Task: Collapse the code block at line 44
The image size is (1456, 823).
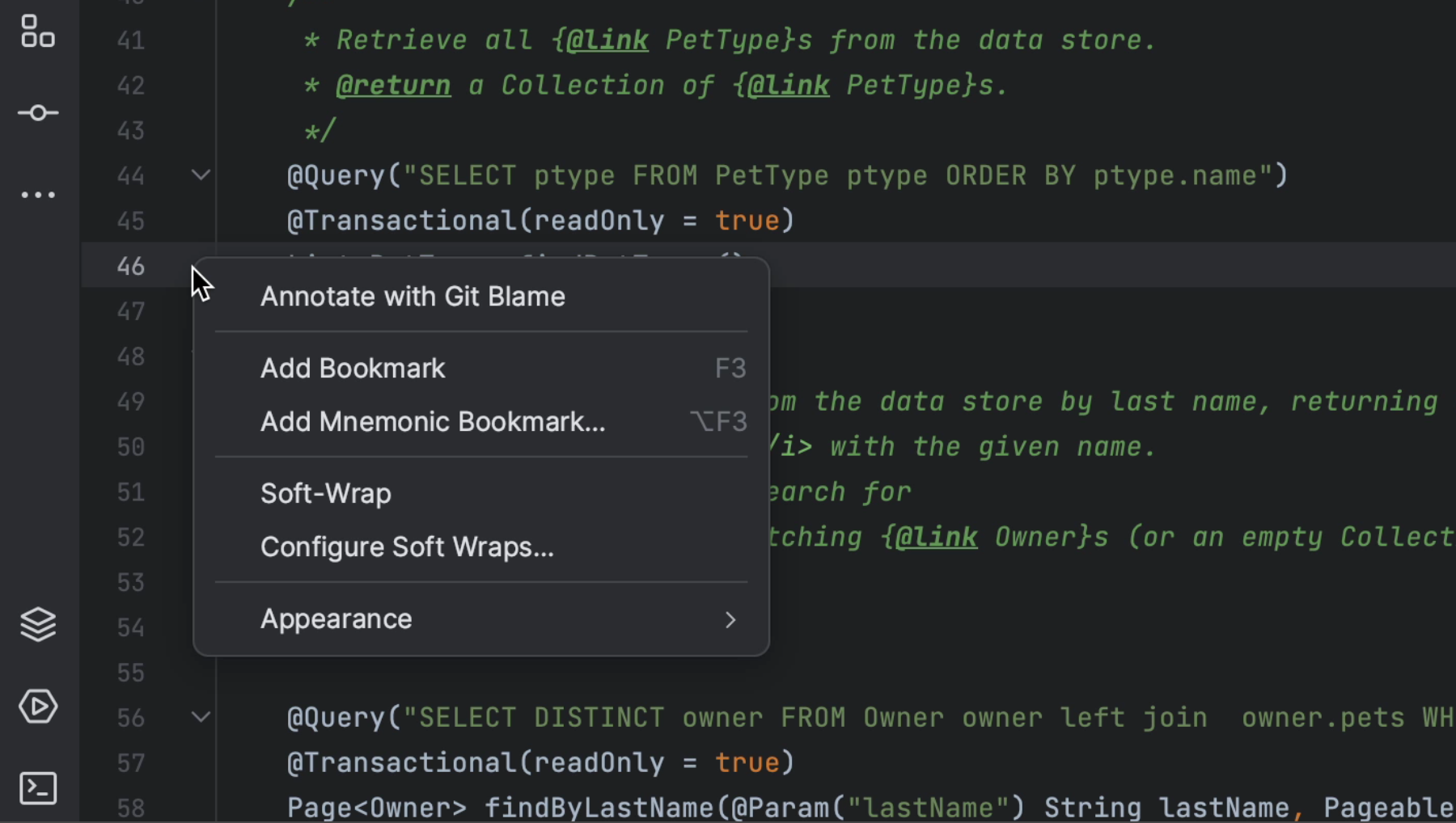Action: 200,175
